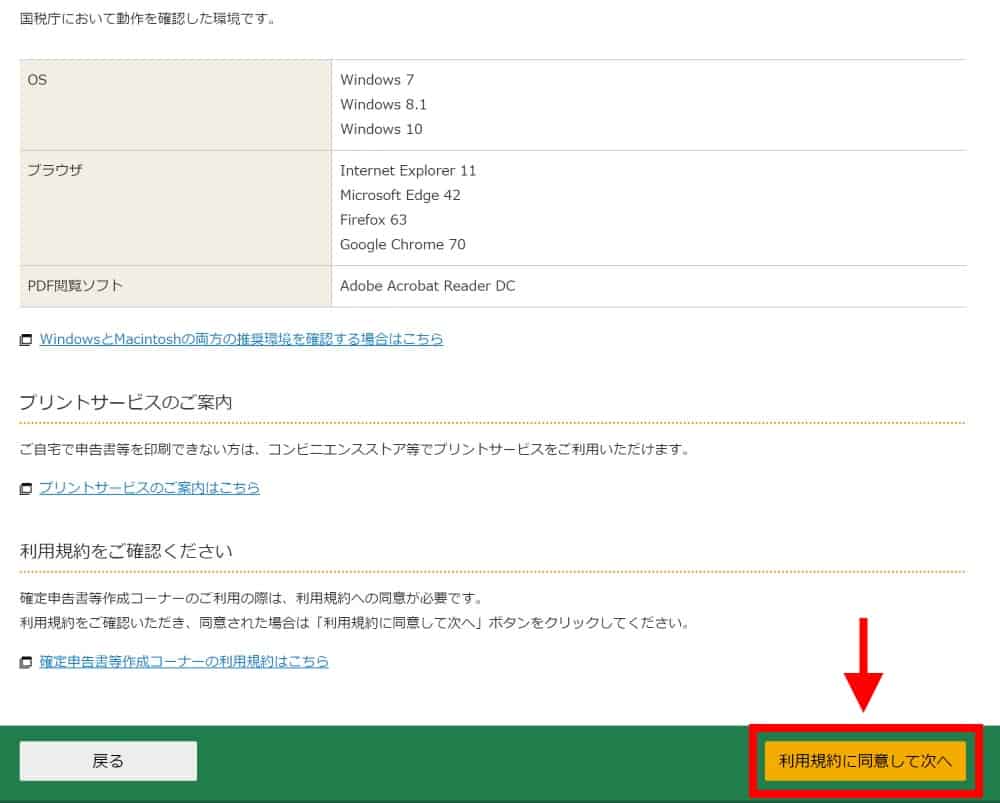Click the new-window icon beside 利用規約 link
1000x803 pixels.
(26, 663)
